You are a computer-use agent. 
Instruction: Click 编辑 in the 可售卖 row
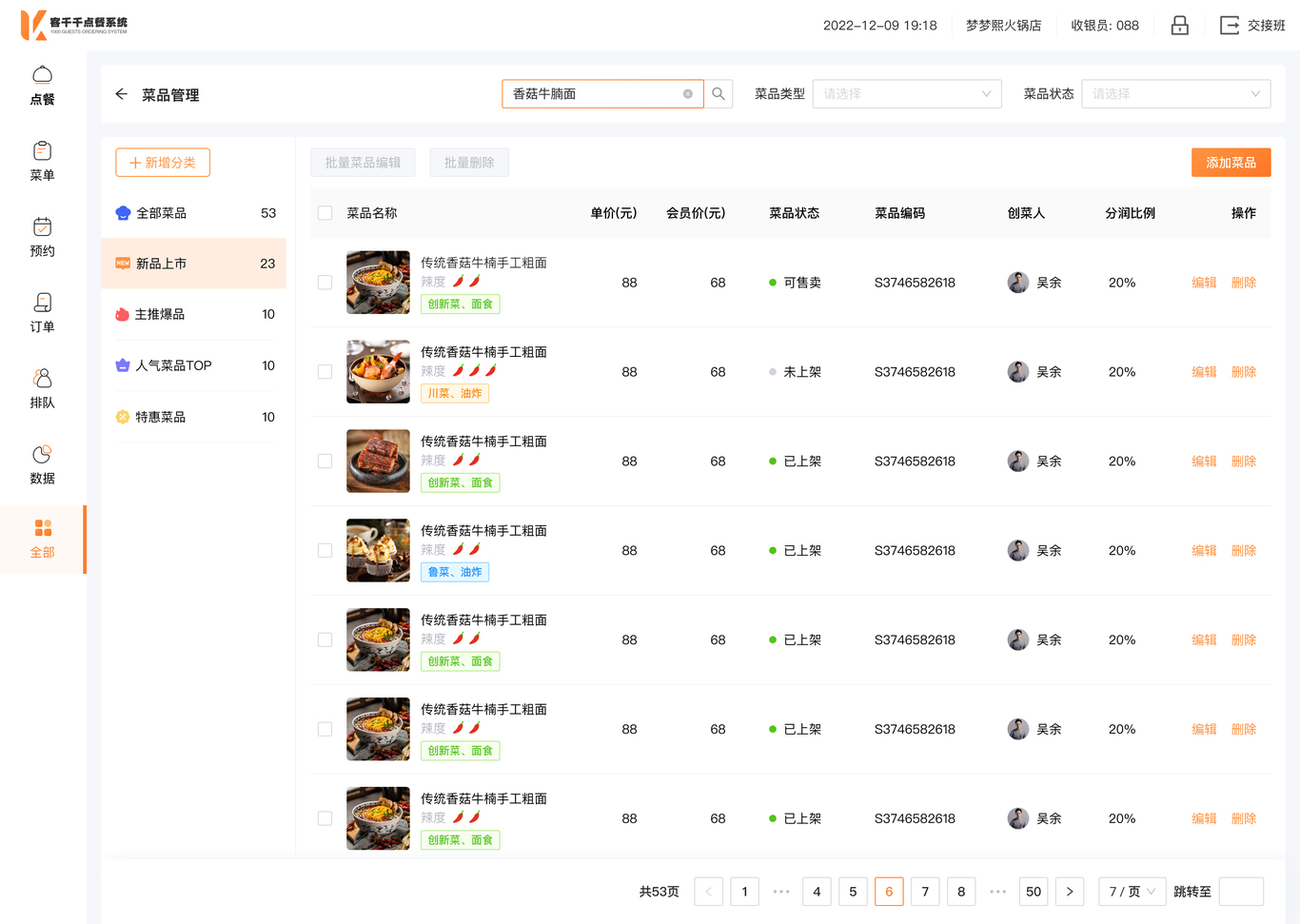tap(1205, 283)
